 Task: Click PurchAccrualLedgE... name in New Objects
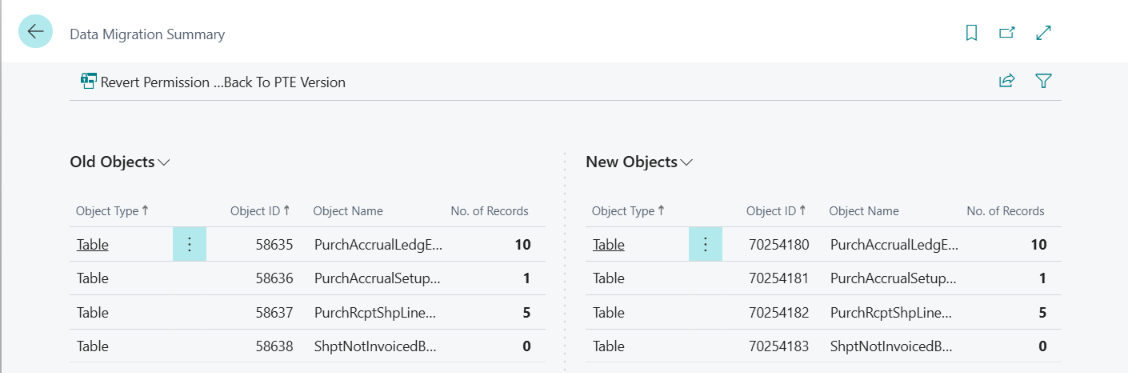(x=894, y=244)
